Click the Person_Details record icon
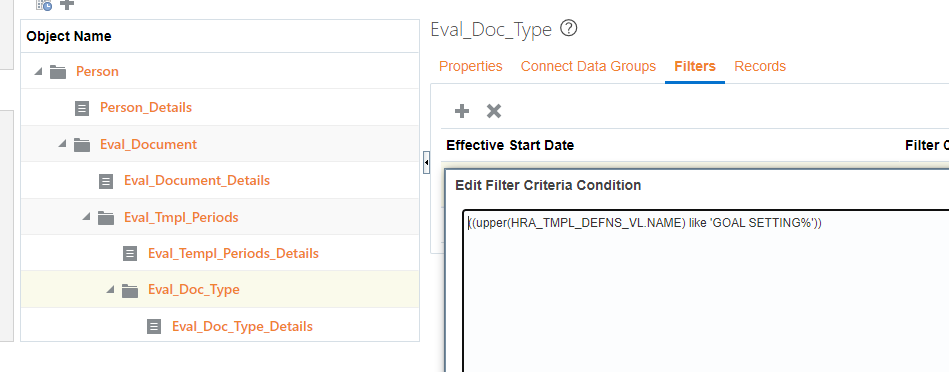Screen dimensions: 949x372 click(x=82, y=108)
